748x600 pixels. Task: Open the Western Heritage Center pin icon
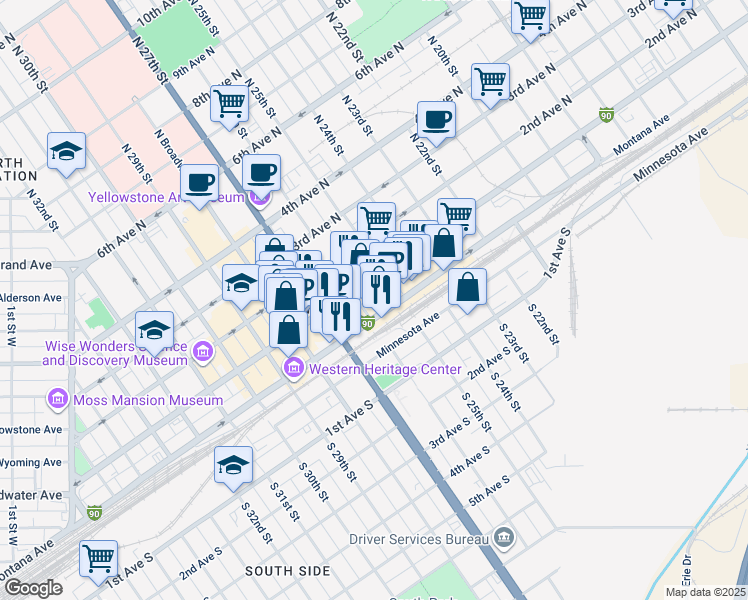pos(294,369)
